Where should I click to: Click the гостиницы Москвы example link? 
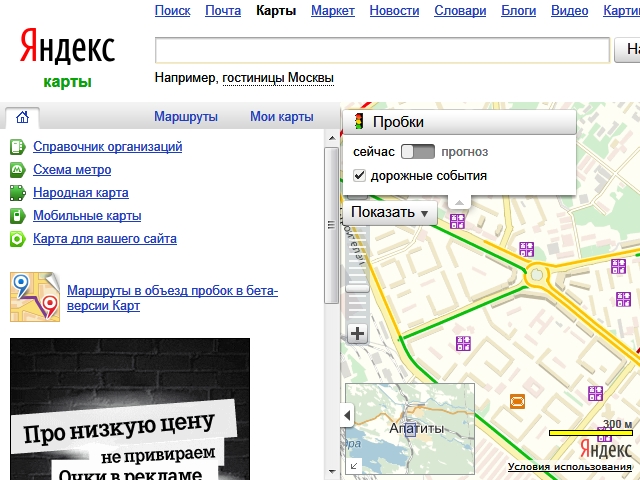tap(278, 78)
